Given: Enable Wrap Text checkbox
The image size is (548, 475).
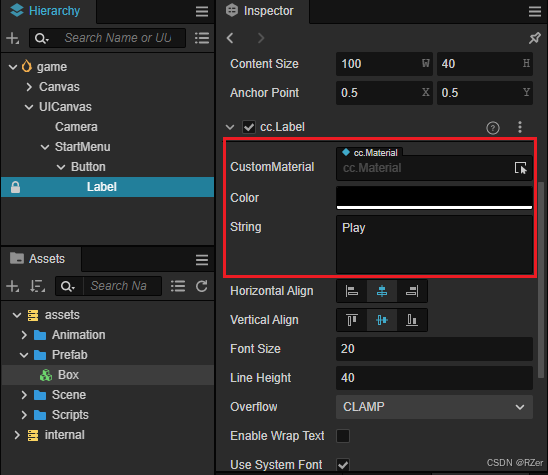Looking at the screenshot, I should (343, 436).
